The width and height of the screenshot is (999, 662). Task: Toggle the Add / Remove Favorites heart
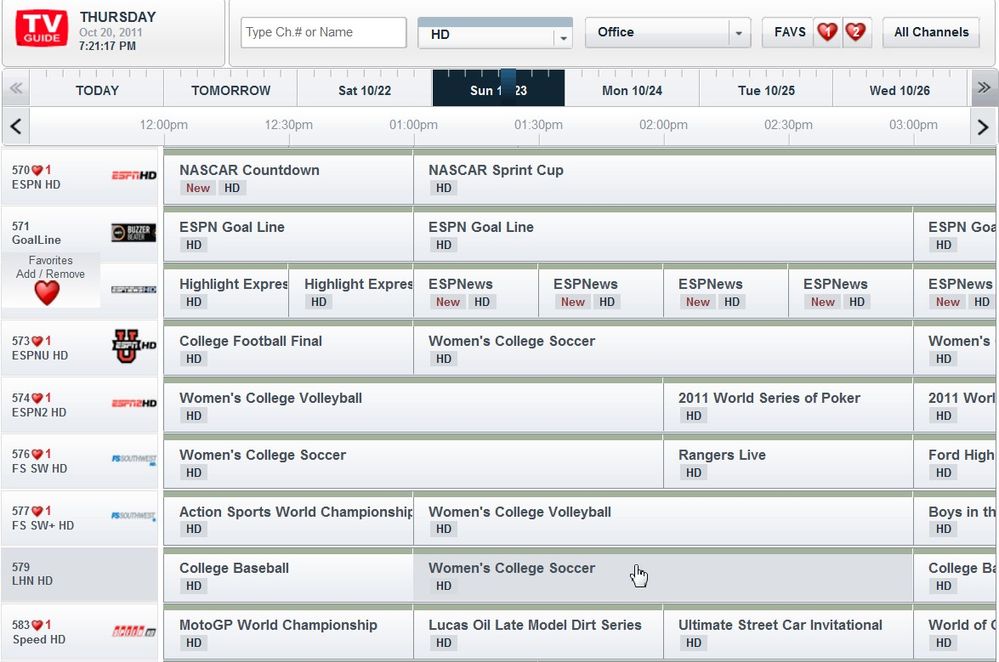point(47,292)
